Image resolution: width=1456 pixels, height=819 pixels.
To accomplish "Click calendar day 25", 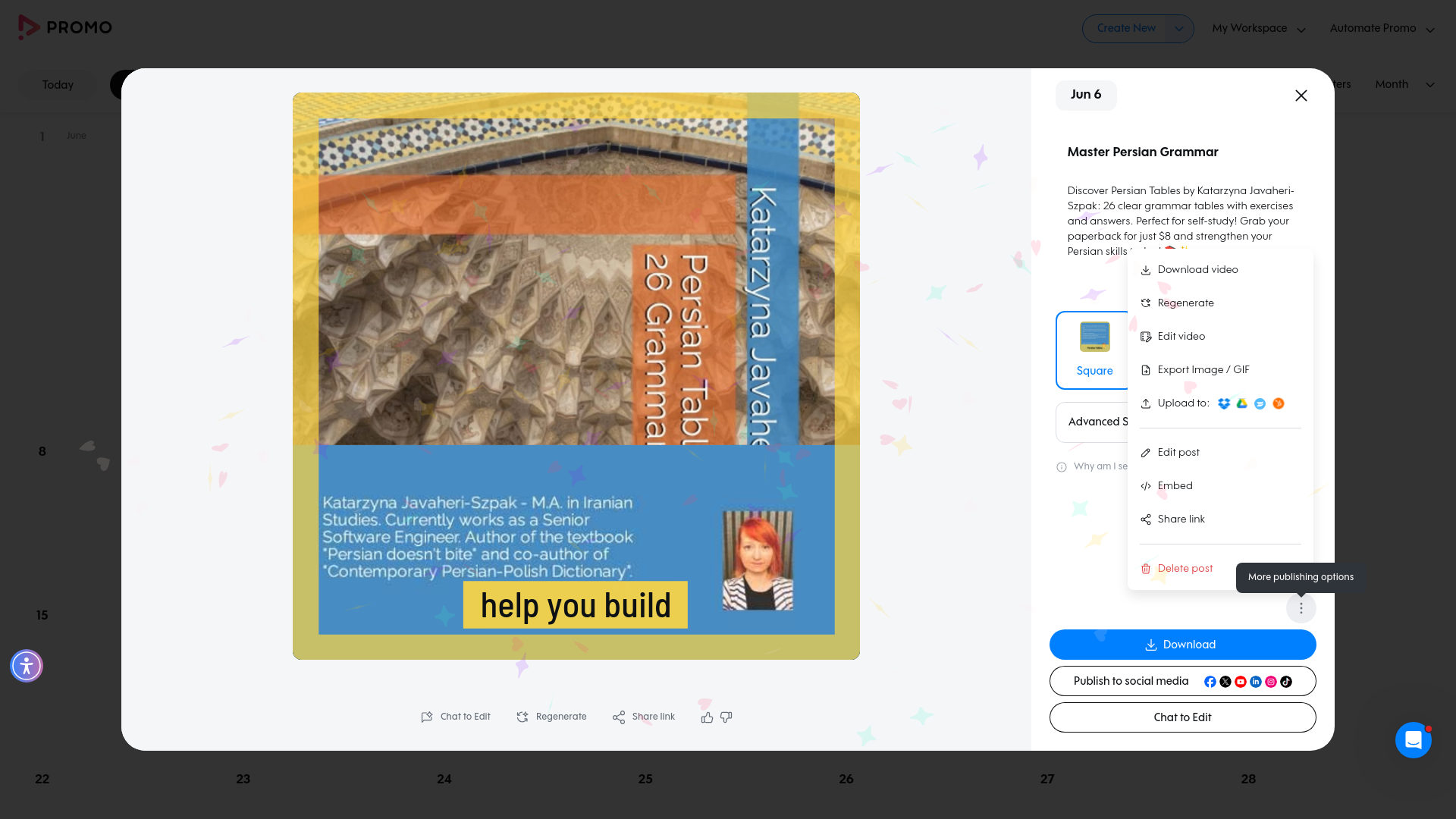I will [645, 779].
